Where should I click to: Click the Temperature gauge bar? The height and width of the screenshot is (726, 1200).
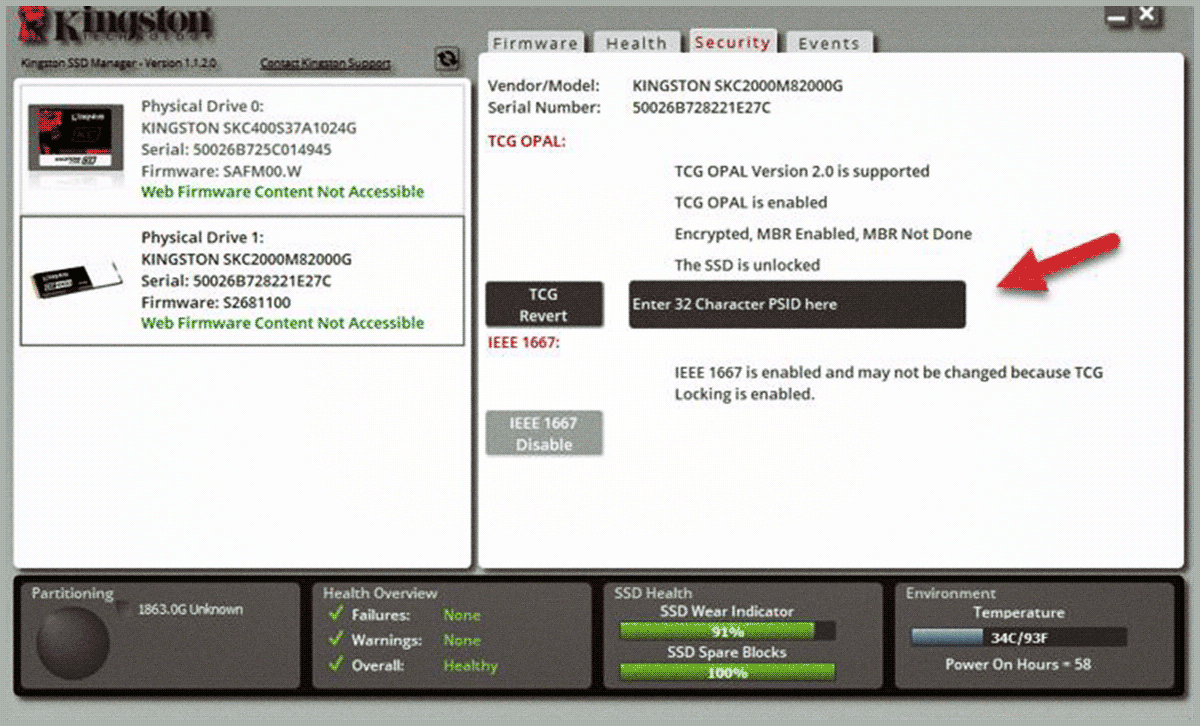tap(1018, 637)
